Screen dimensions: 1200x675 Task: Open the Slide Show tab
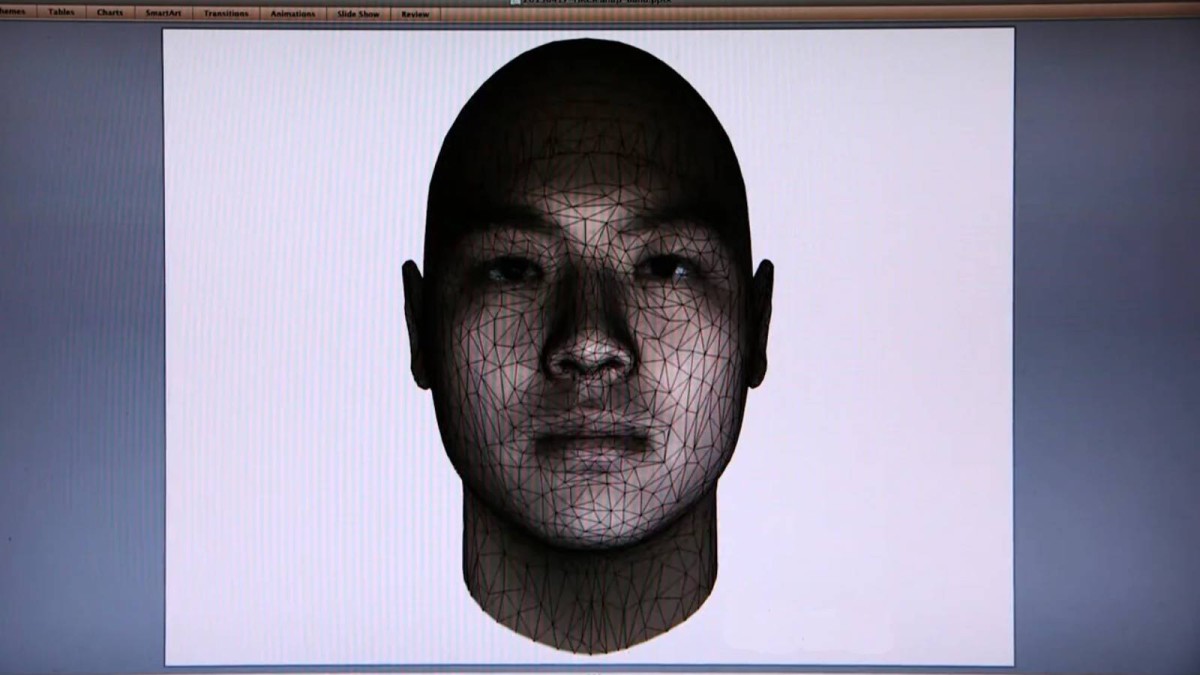coord(357,13)
